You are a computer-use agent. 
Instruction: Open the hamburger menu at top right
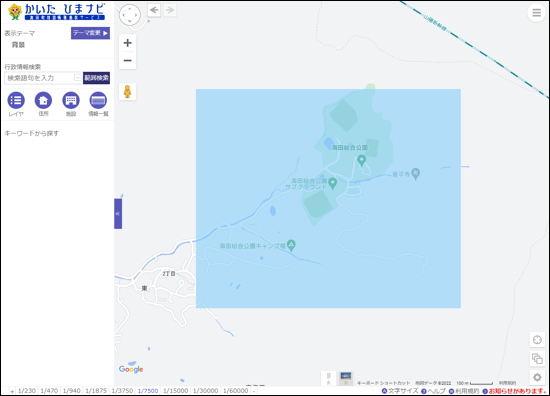[536, 13]
